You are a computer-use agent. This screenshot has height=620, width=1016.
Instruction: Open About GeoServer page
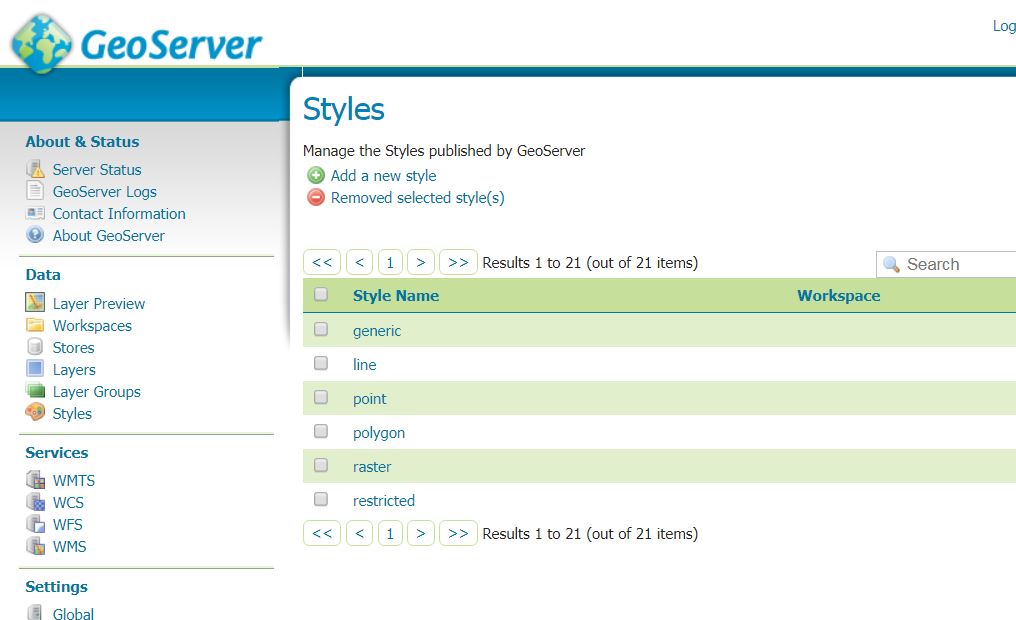(108, 236)
